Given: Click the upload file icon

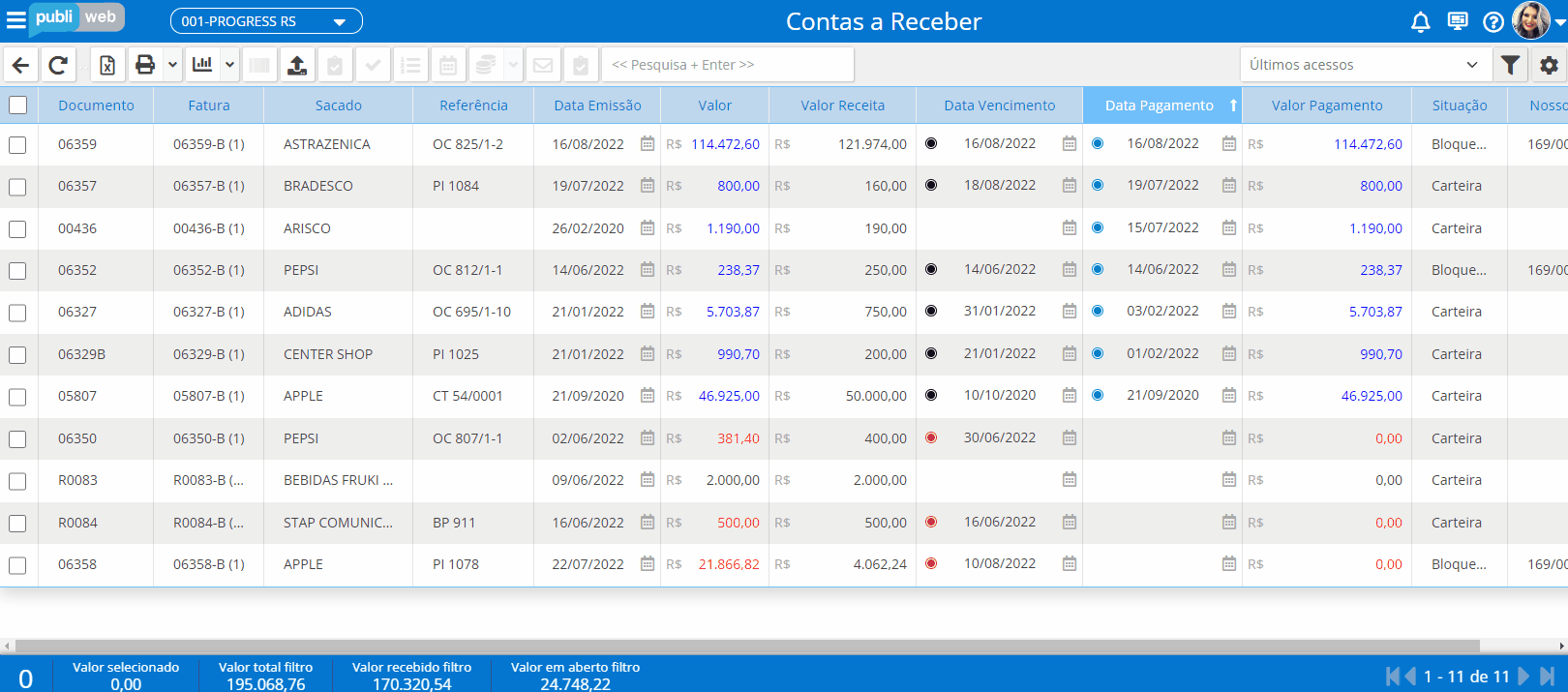Looking at the screenshot, I should pyautogui.click(x=298, y=65).
